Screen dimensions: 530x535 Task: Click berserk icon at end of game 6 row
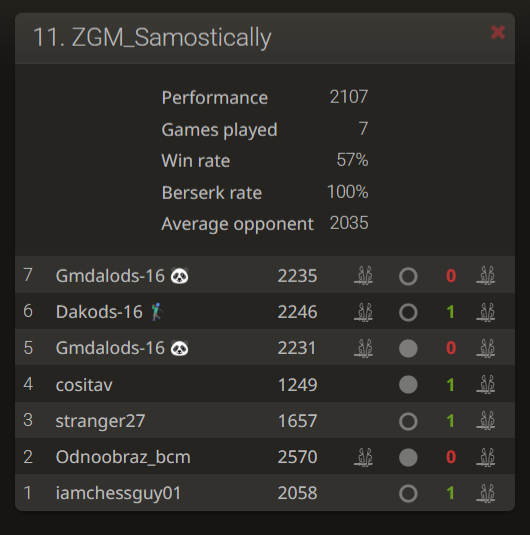coord(485,312)
